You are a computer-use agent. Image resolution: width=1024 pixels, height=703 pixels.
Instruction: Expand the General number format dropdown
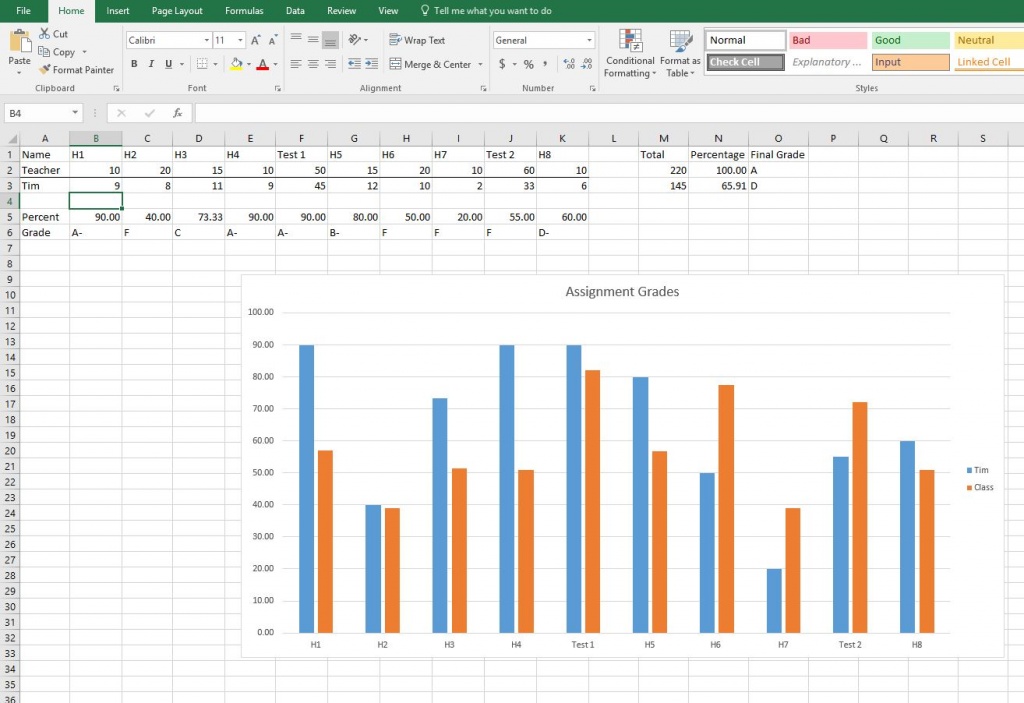coord(589,40)
